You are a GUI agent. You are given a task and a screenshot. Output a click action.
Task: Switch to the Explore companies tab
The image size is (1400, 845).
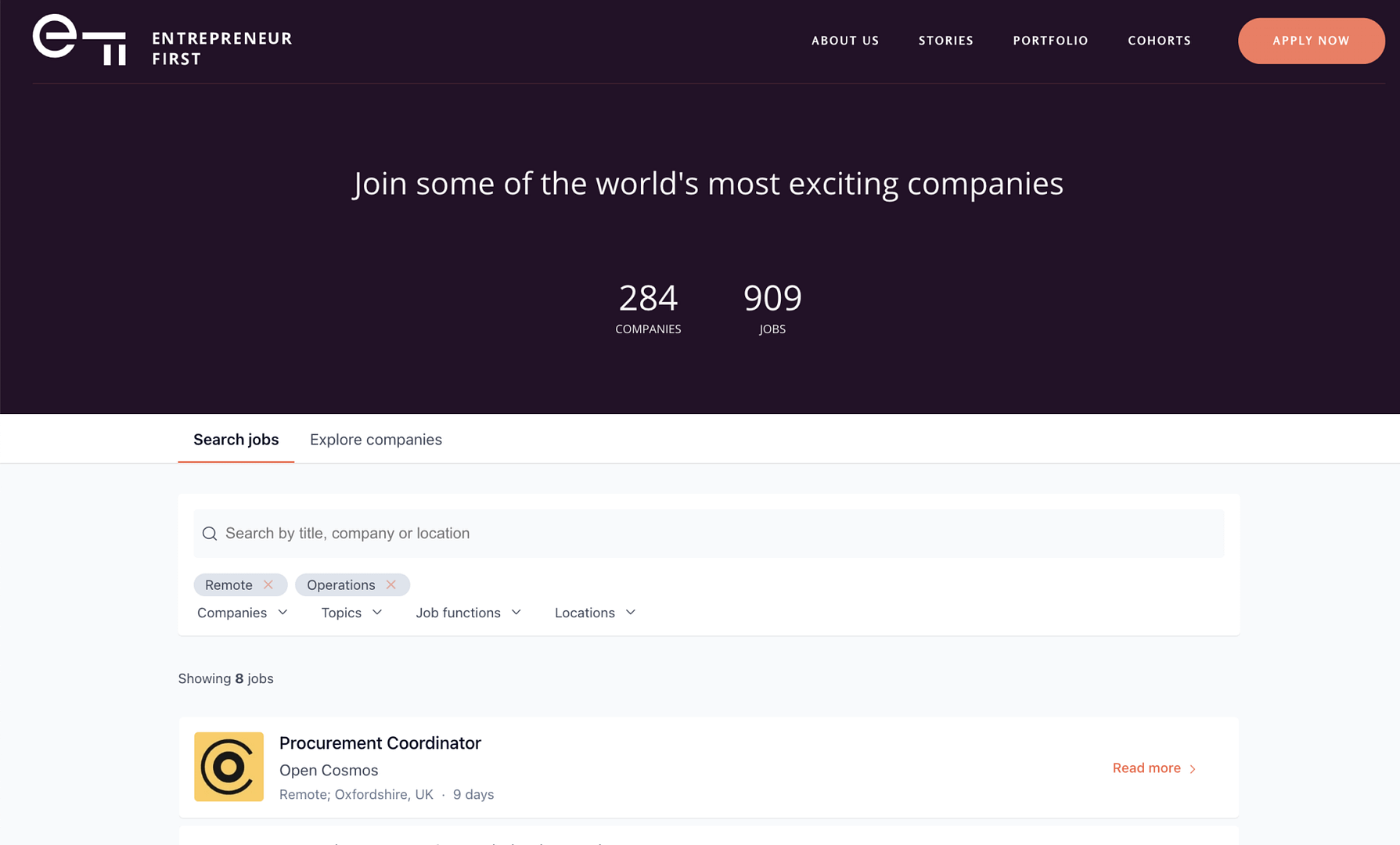tap(376, 439)
